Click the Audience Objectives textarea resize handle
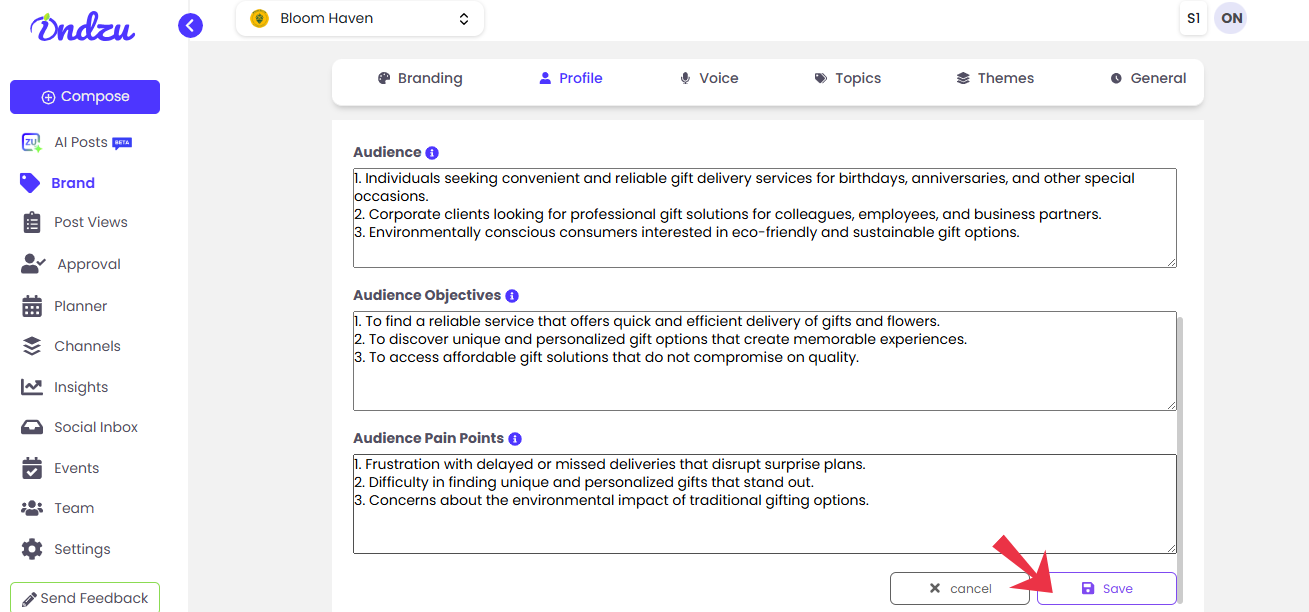1309x612 pixels. tap(1171, 405)
